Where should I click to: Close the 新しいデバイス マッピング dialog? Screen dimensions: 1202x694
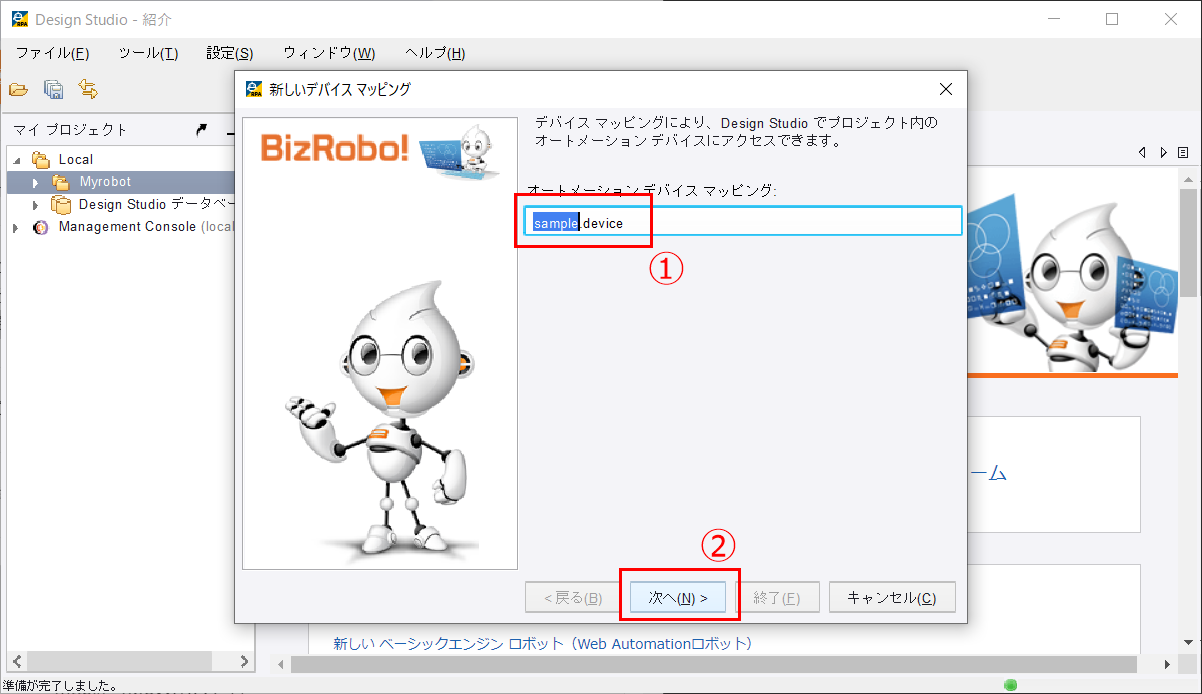(946, 89)
